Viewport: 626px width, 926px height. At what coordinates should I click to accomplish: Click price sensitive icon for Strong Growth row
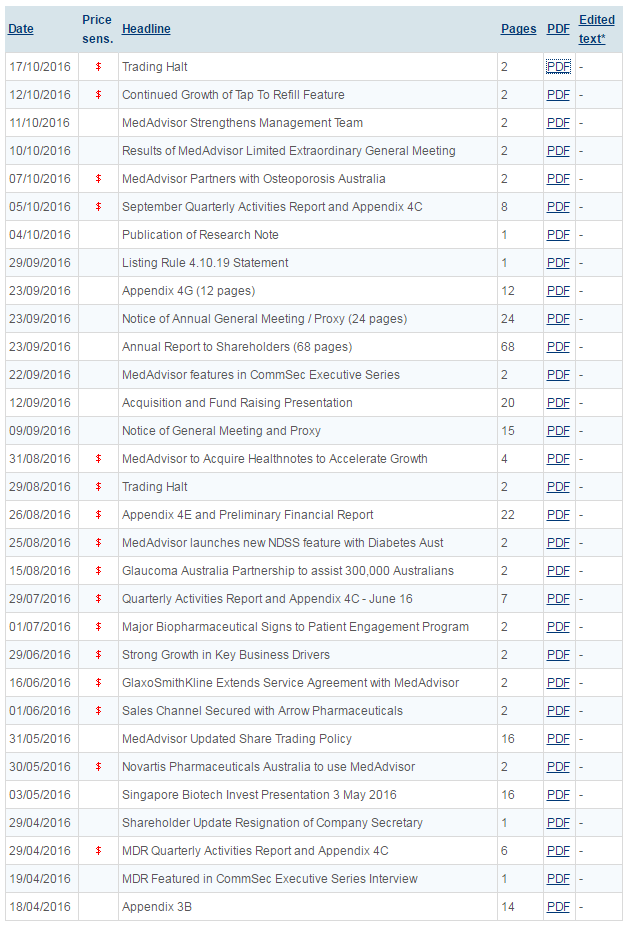coord(98,654)
